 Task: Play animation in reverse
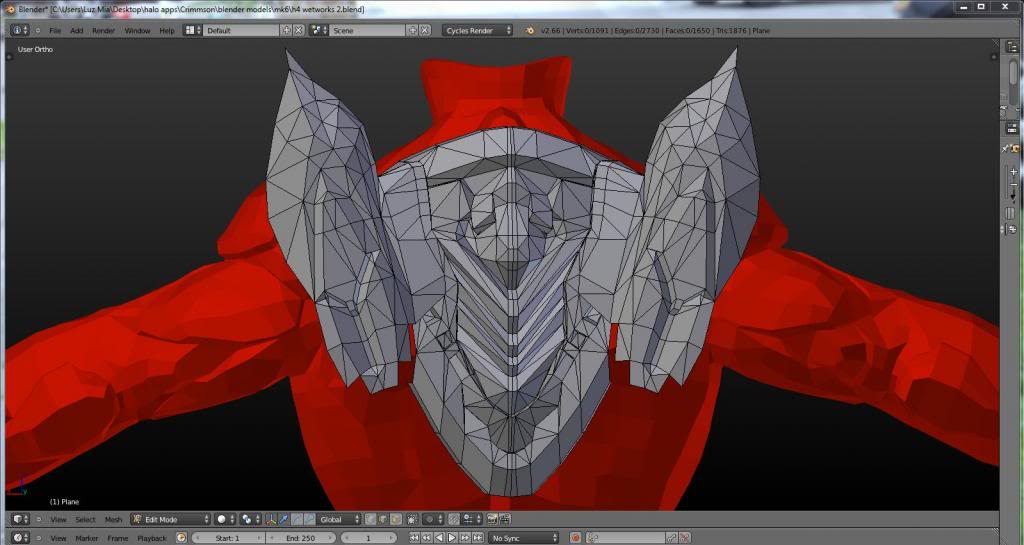[439, 538]
